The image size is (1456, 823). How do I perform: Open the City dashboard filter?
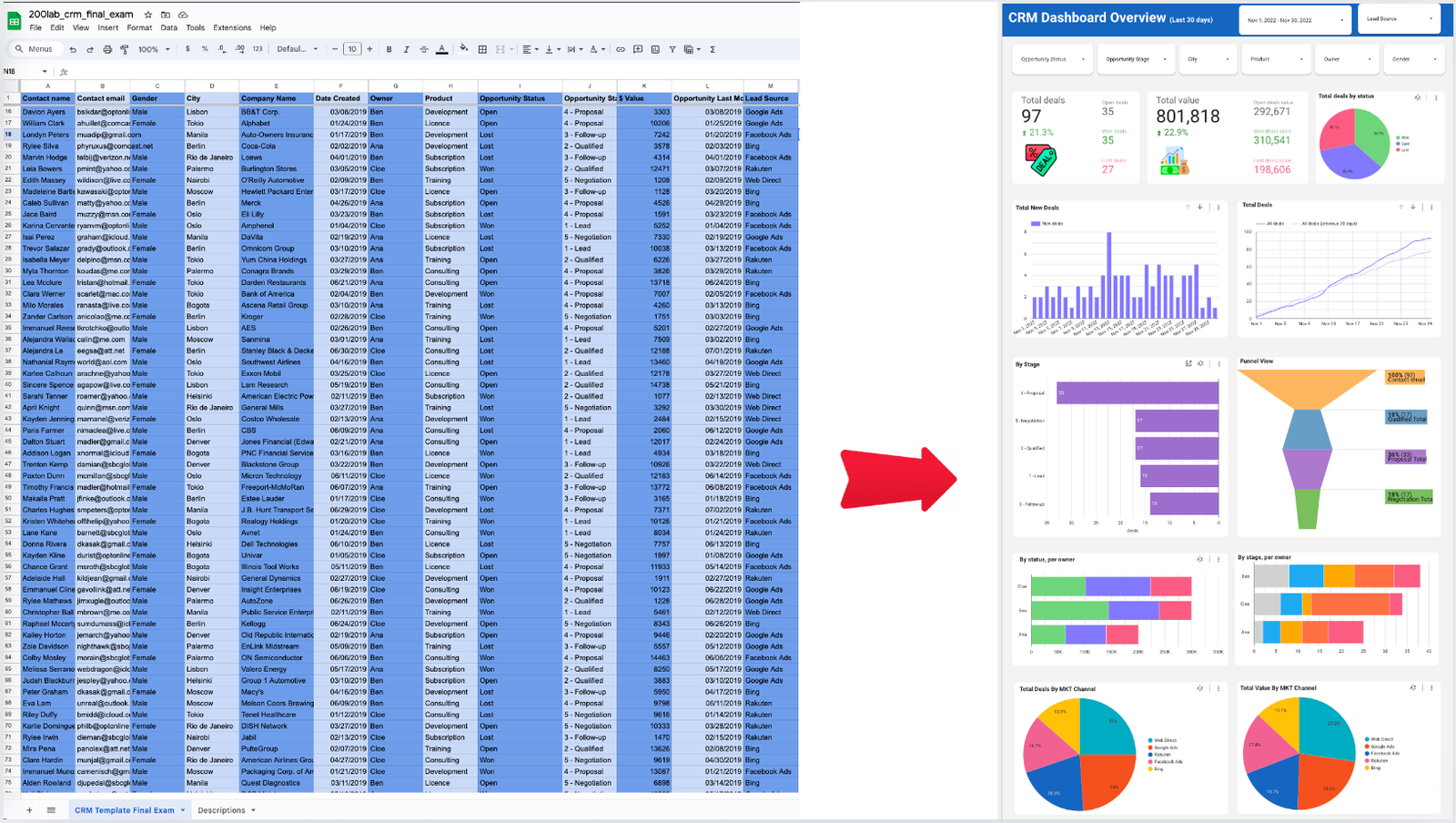tap(1208, 59)
